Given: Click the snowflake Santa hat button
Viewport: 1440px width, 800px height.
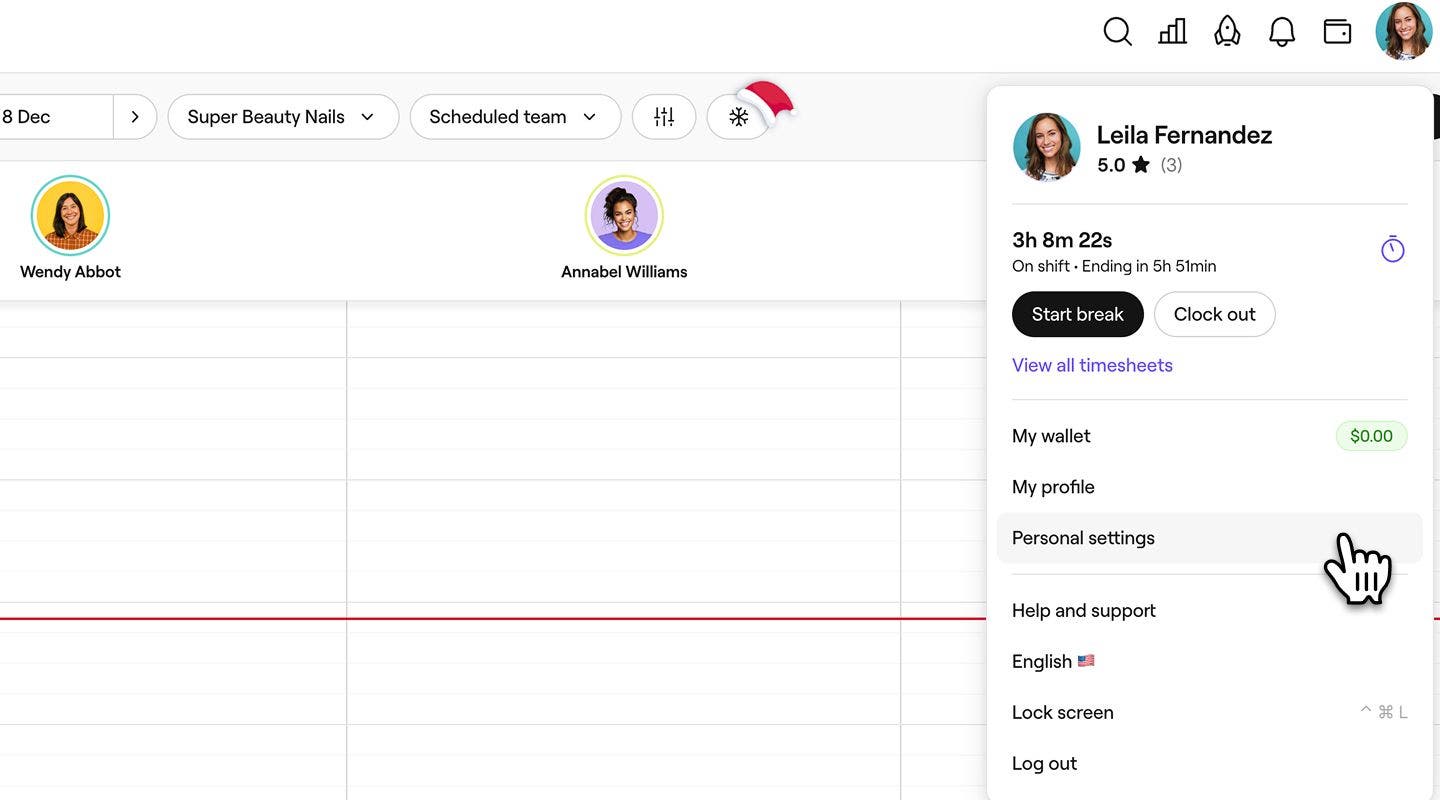Looking at the screenshot, I should 739,117.
